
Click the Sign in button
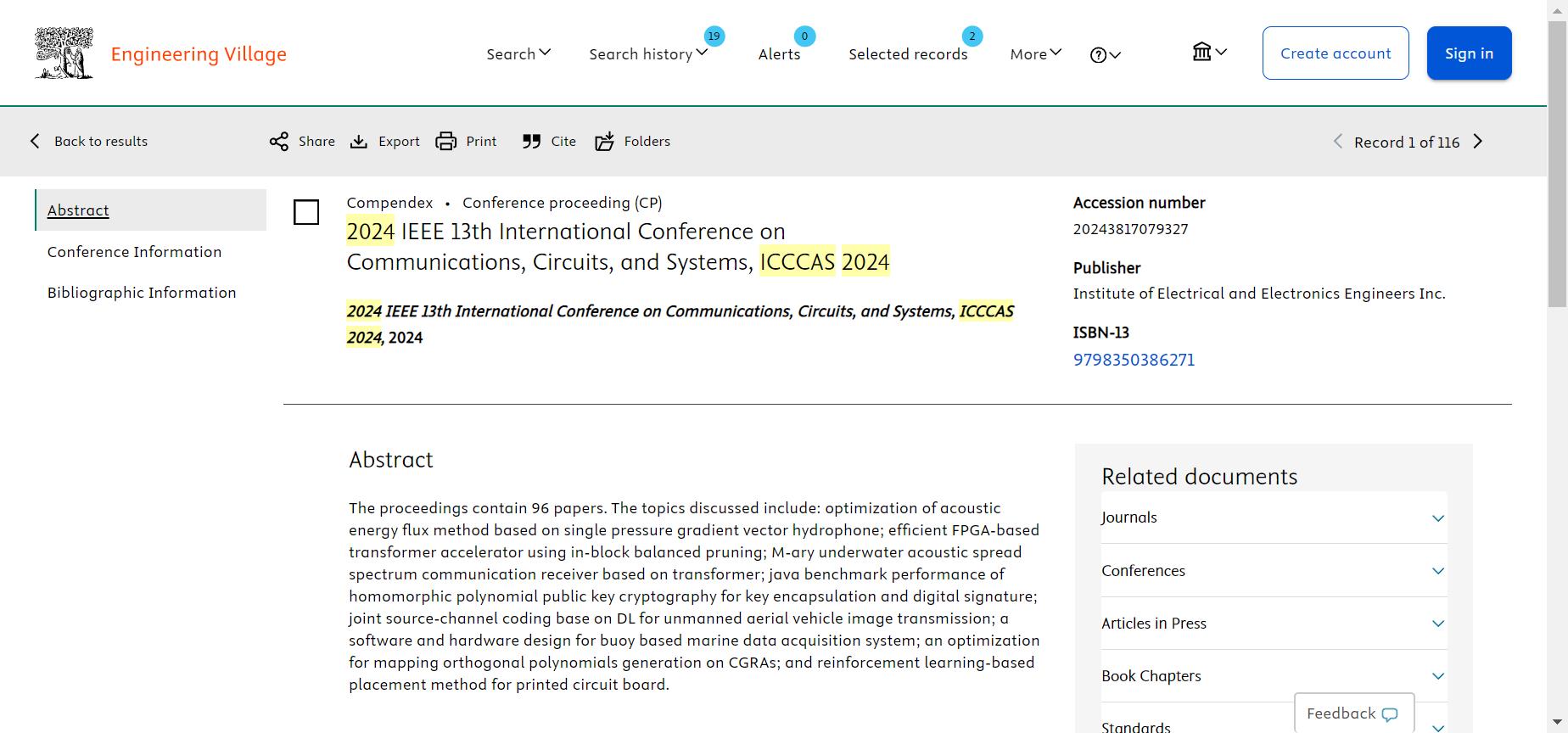(1469, 53)
